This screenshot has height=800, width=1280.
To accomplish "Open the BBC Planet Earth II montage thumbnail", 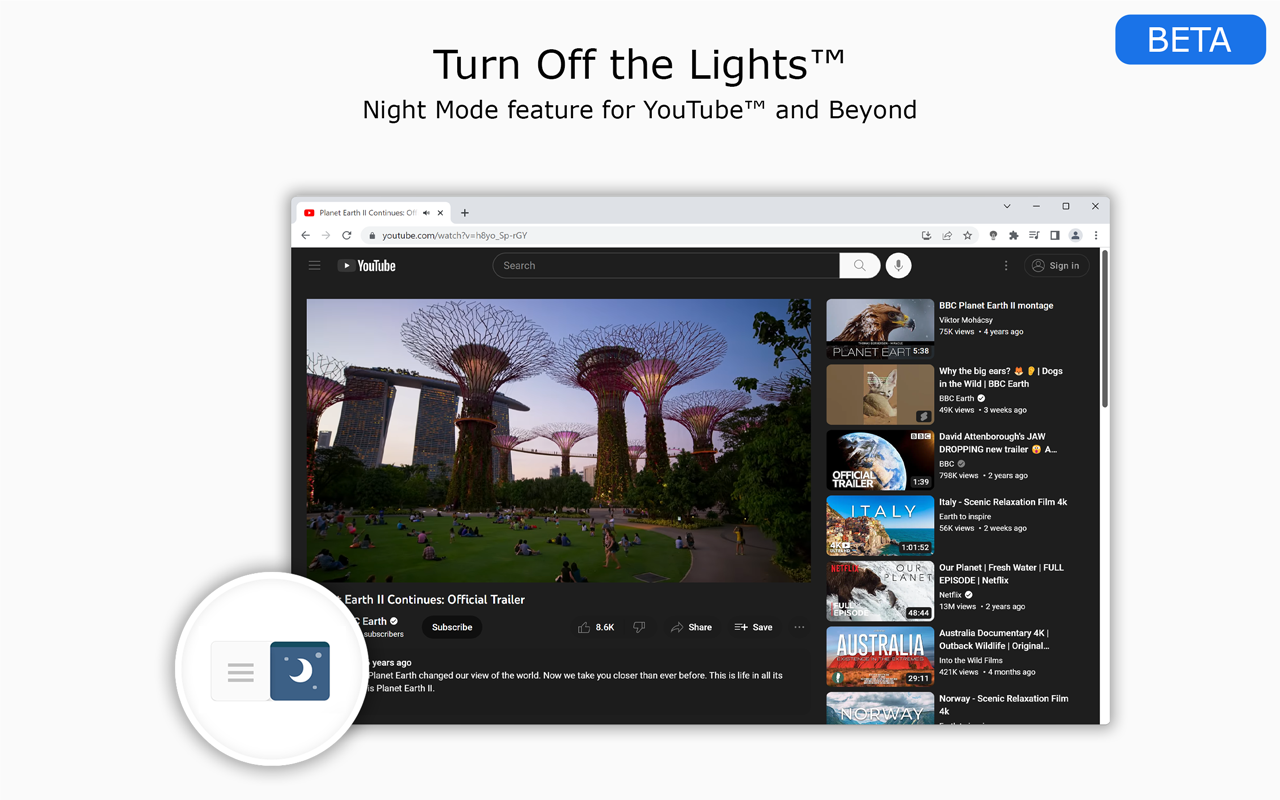I will coord(880,328).
